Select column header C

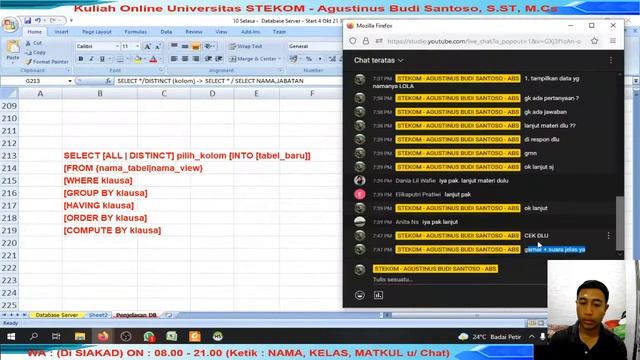click(164, 94)
